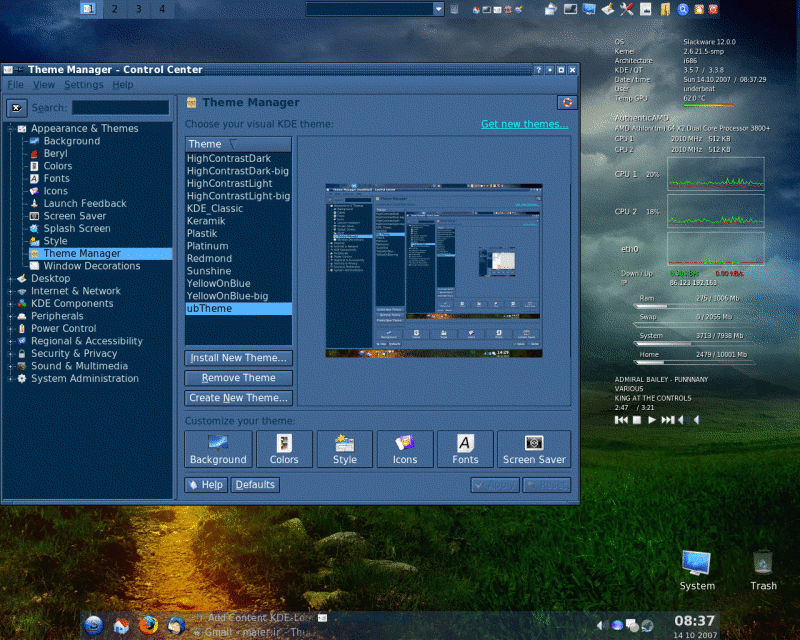Launch Firefox from the bottom panel
This screenshot has height=640, width=800.
pos(148,625)
